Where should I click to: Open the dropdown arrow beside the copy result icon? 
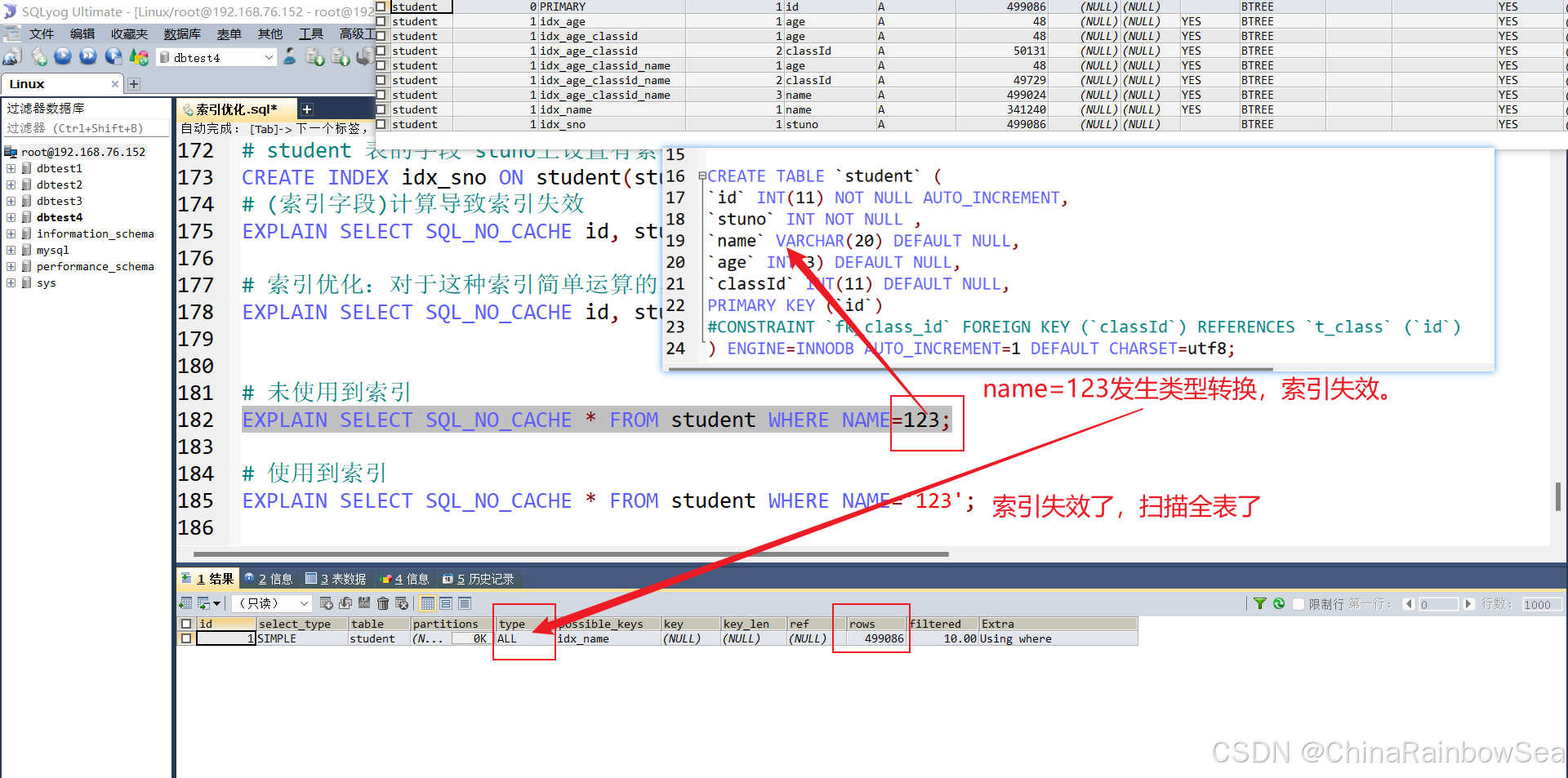(216, 604)
